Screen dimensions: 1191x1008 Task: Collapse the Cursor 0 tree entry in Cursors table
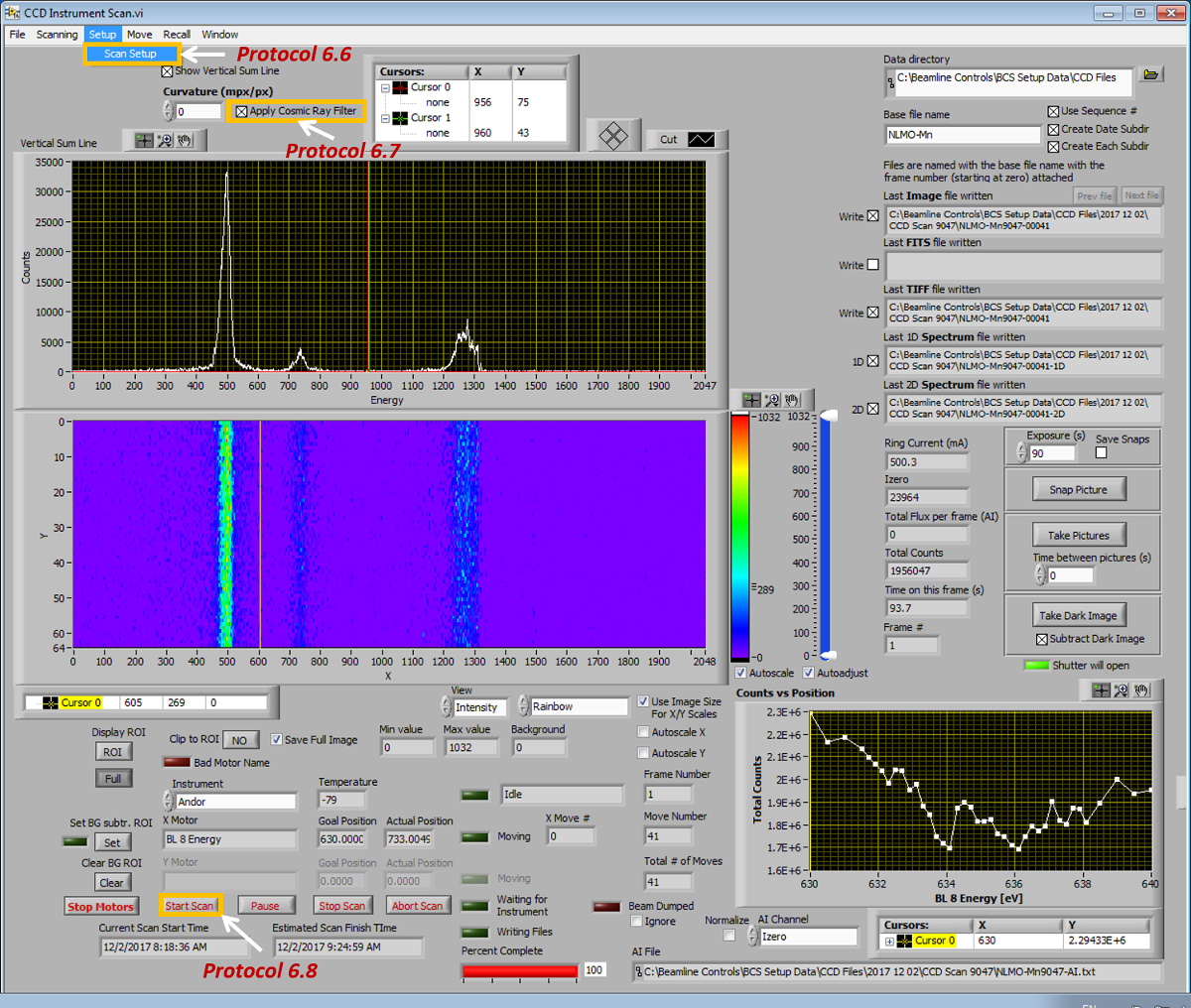[385, 87]
